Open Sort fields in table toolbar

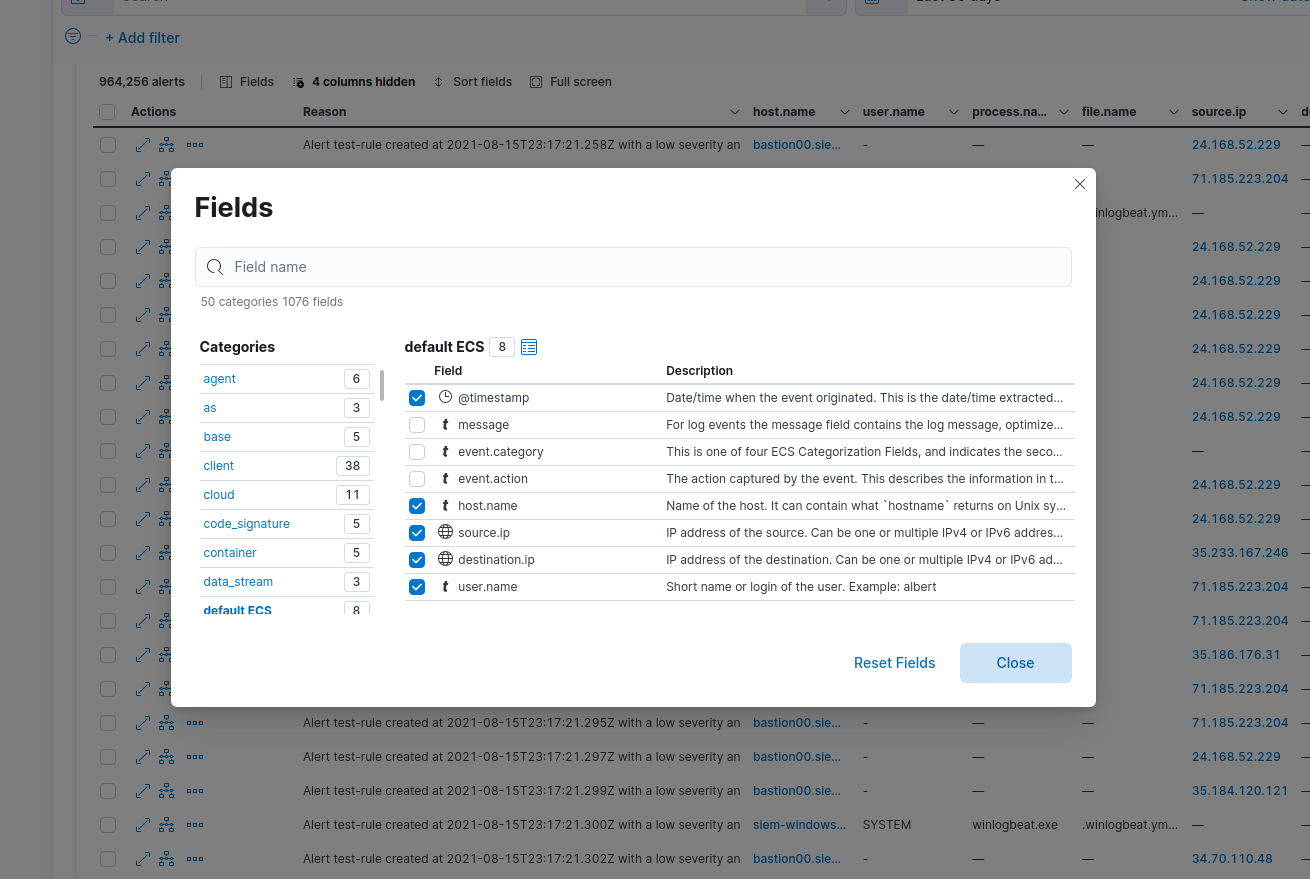click(473, 82)
